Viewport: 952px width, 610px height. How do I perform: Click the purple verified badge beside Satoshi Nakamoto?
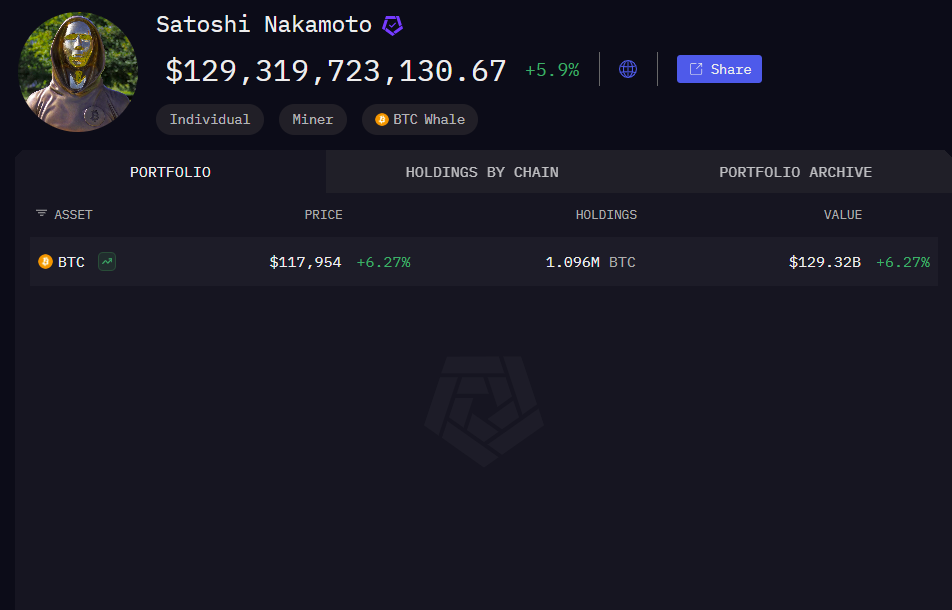click(x=393, y=26)
